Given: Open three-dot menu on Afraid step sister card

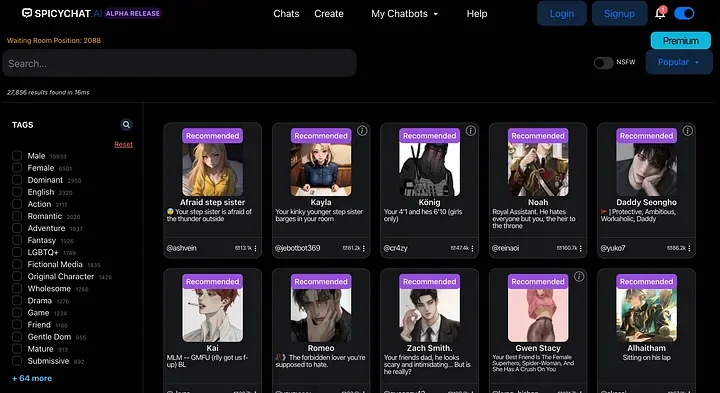Looking at the screenshot, I should point(255,248).
